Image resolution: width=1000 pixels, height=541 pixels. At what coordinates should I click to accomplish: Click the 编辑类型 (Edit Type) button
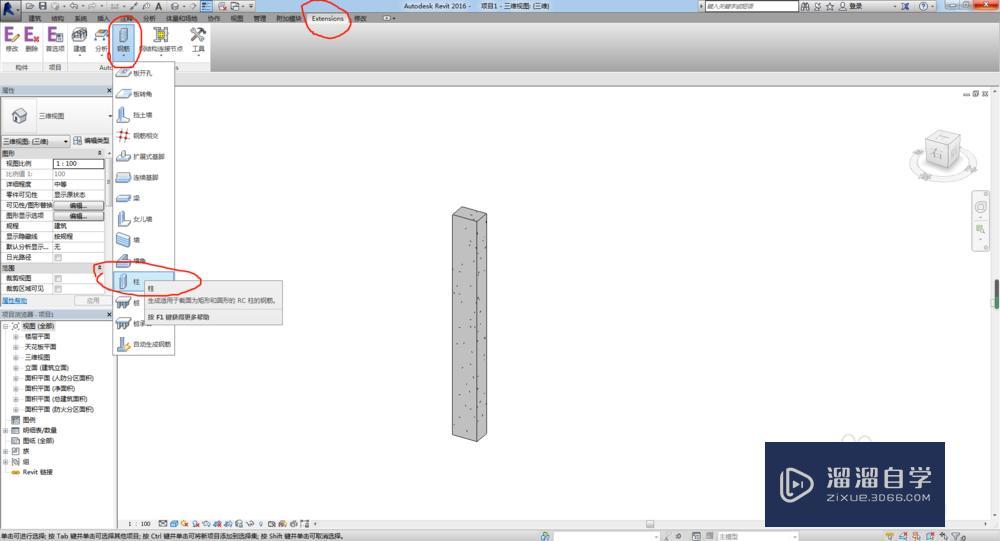(x=91, y=141)
